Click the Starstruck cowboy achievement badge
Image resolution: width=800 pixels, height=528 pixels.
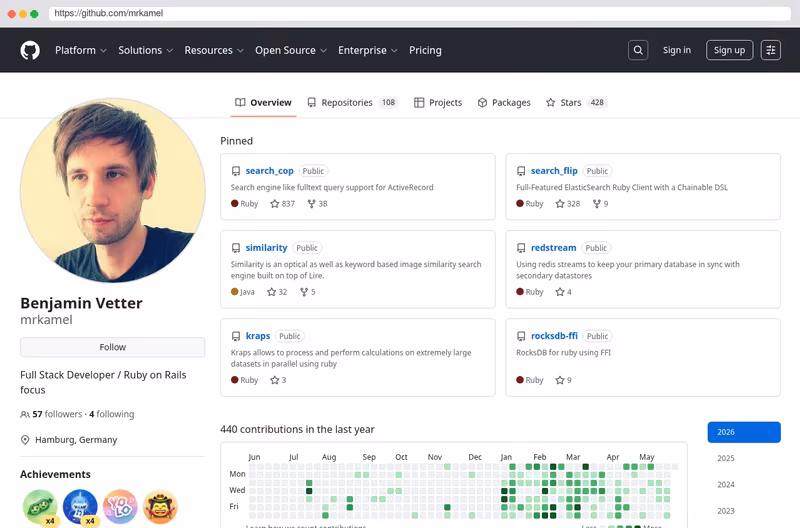click(x=160, y=507)
